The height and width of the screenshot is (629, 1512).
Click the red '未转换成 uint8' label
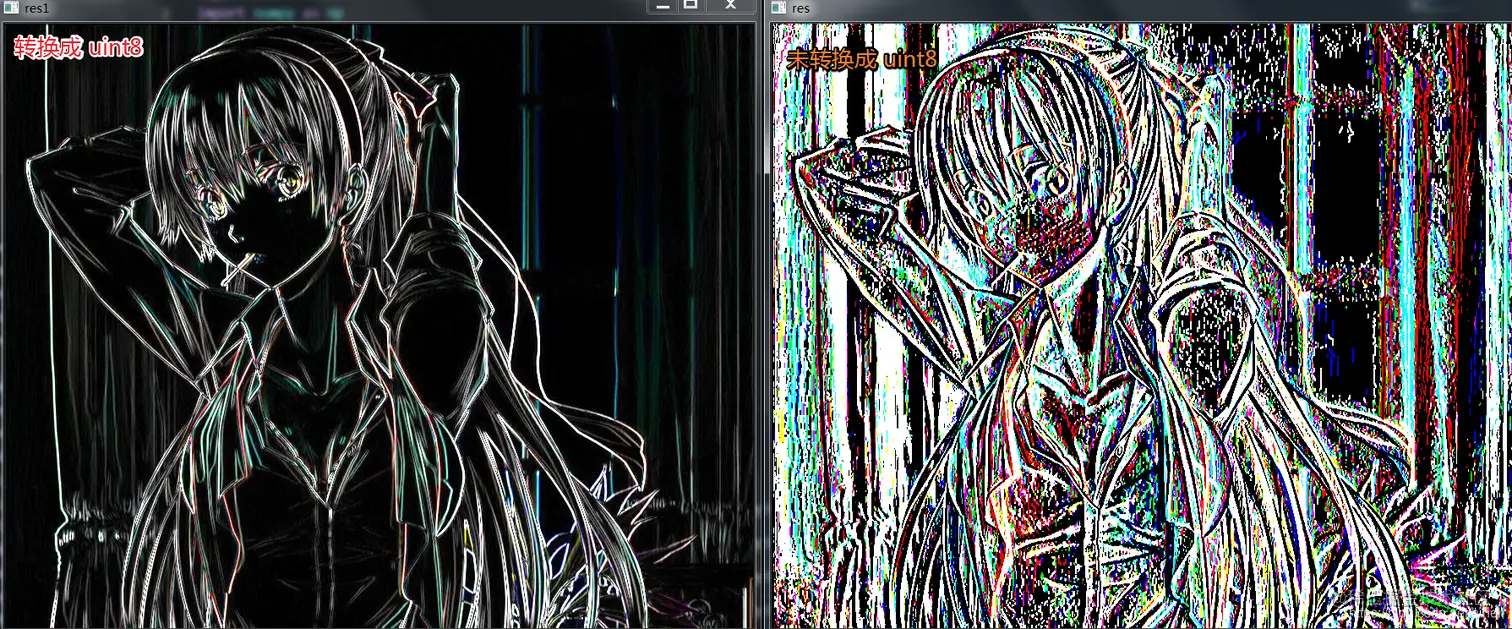coord(862,59)
